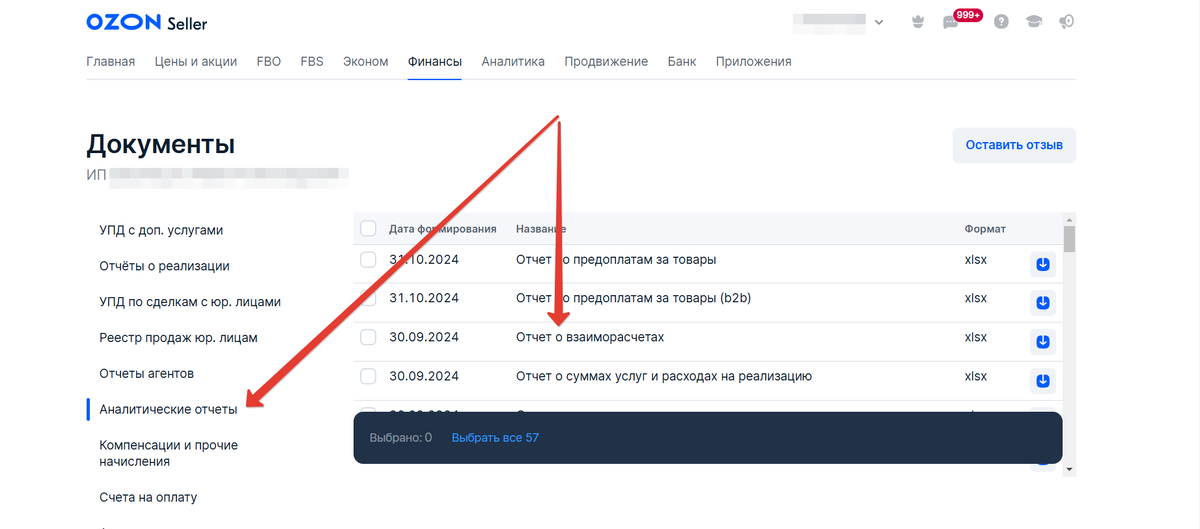Go to the Главная tab

pyautogui.click(x=111, y=61)
